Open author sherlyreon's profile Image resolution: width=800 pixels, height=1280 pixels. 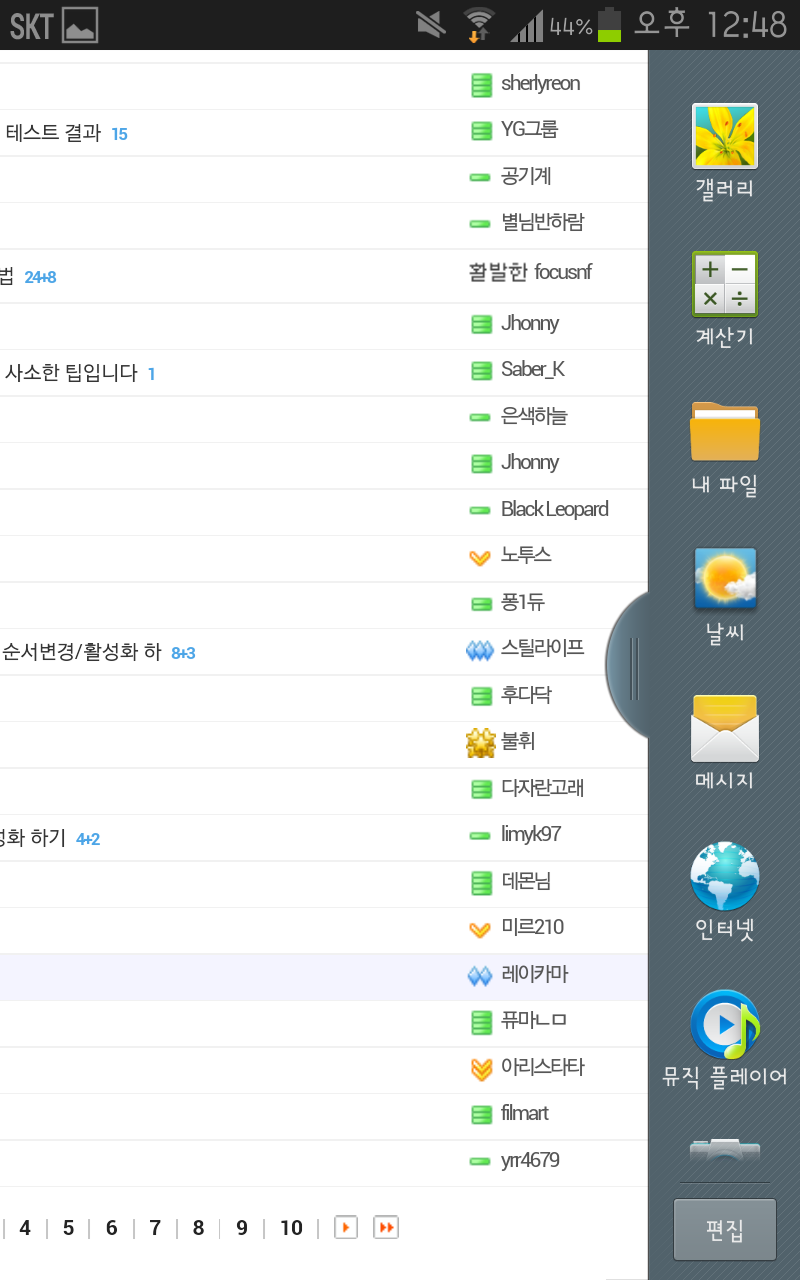(540, 84)
